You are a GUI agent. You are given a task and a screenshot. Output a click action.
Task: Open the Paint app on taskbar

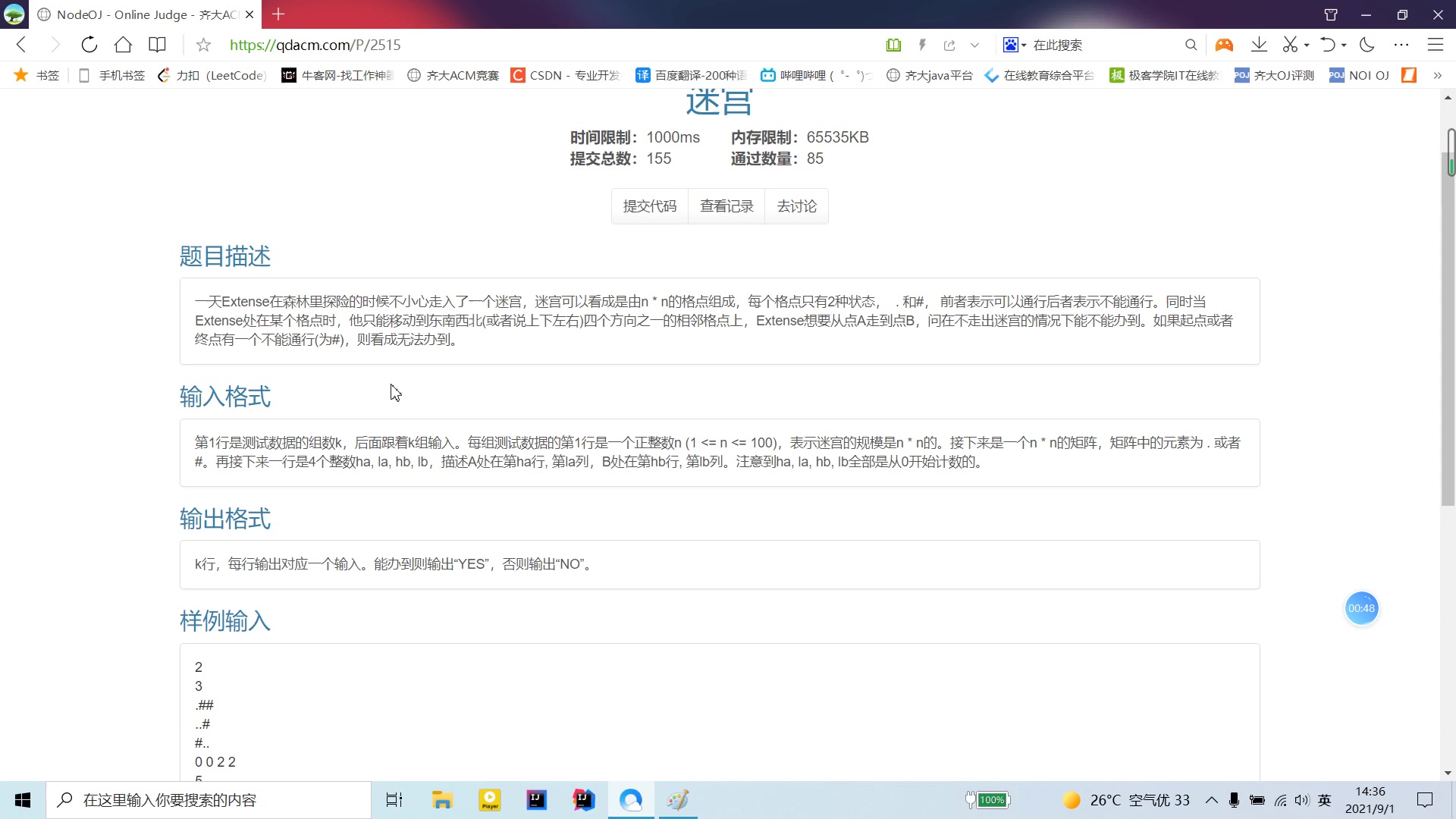pos(678,800)
